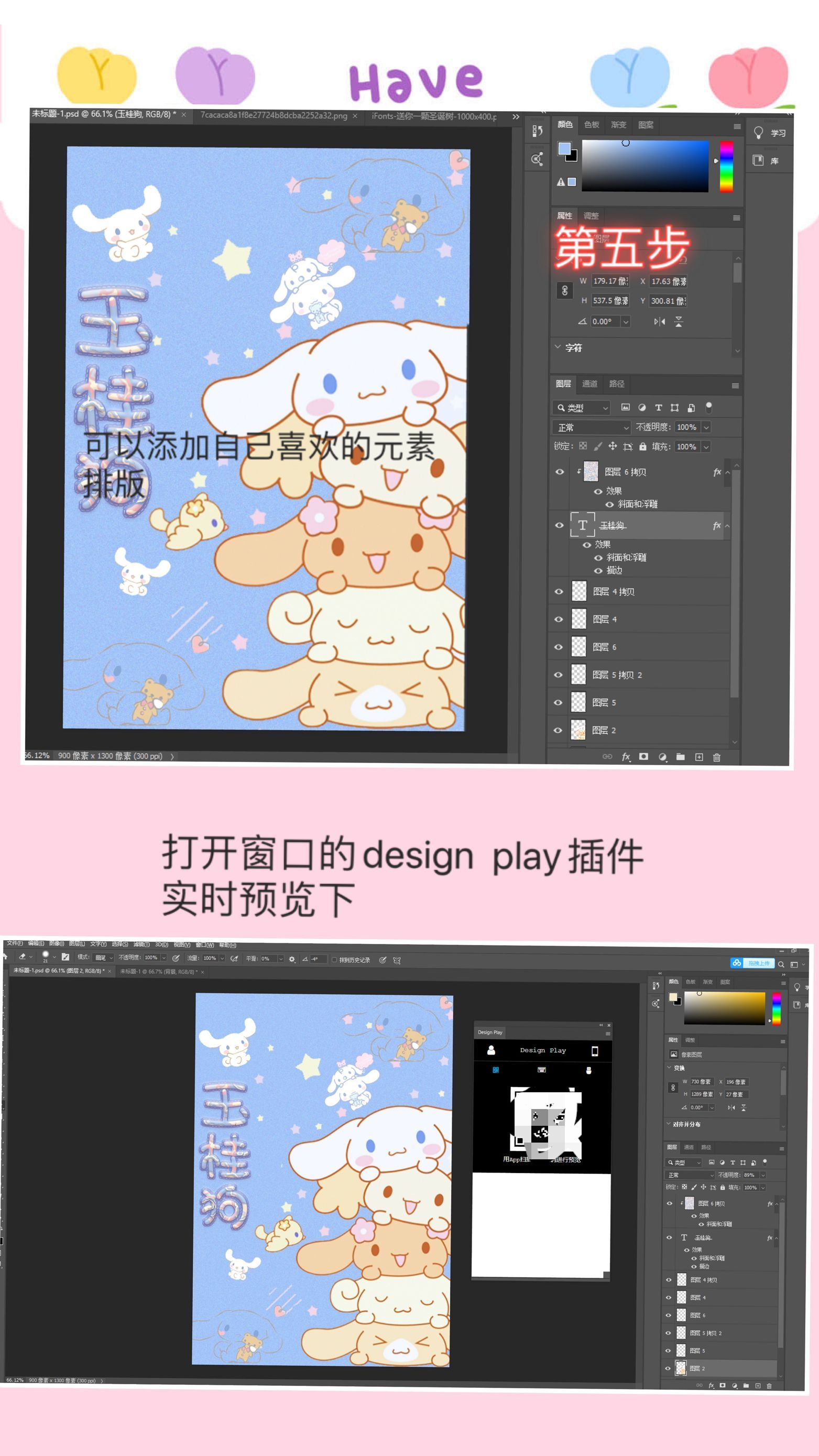Hide 玉桂狗 text layer in upper panel
The height and width of the screenshot is (1456, 819).
[559, 525]
